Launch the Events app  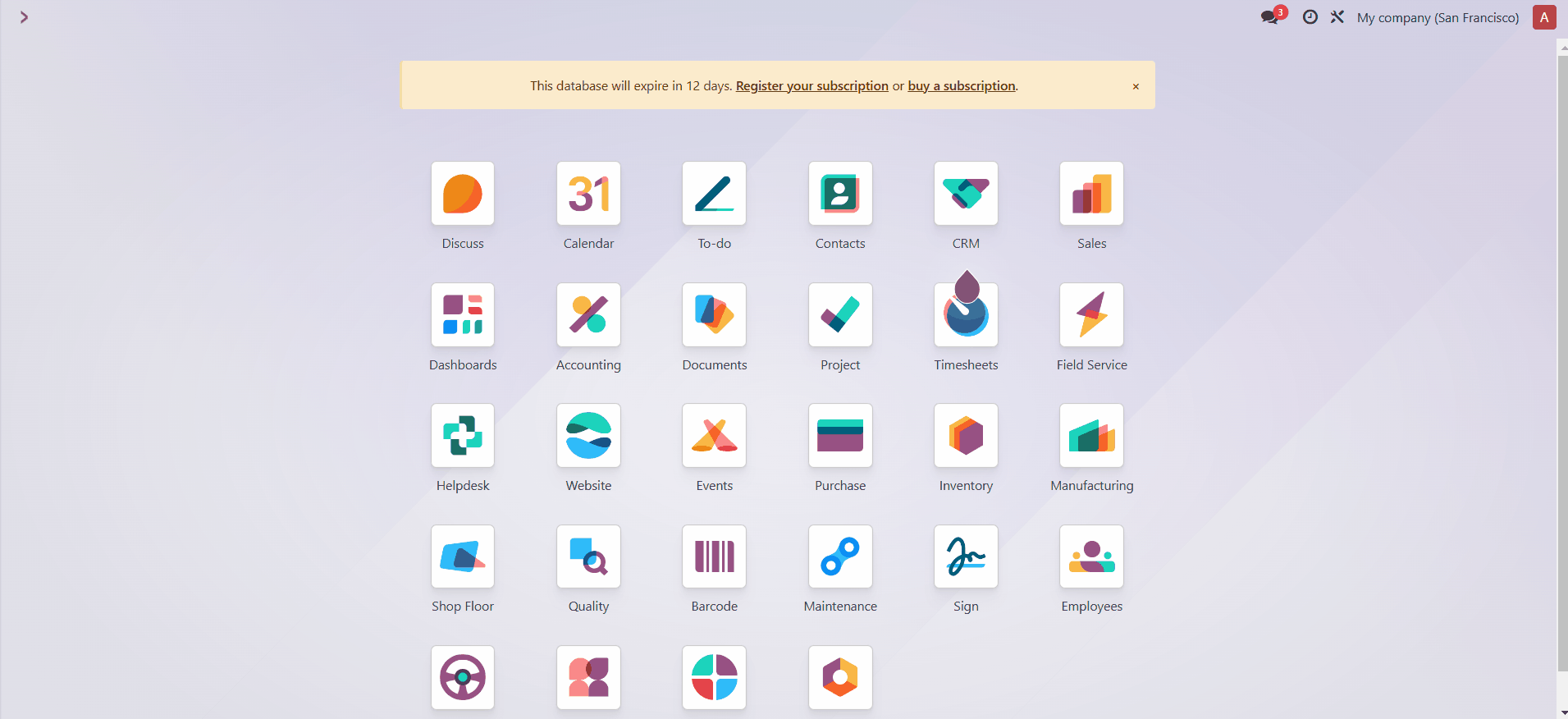pyautogui.click(x=714, y=436)
